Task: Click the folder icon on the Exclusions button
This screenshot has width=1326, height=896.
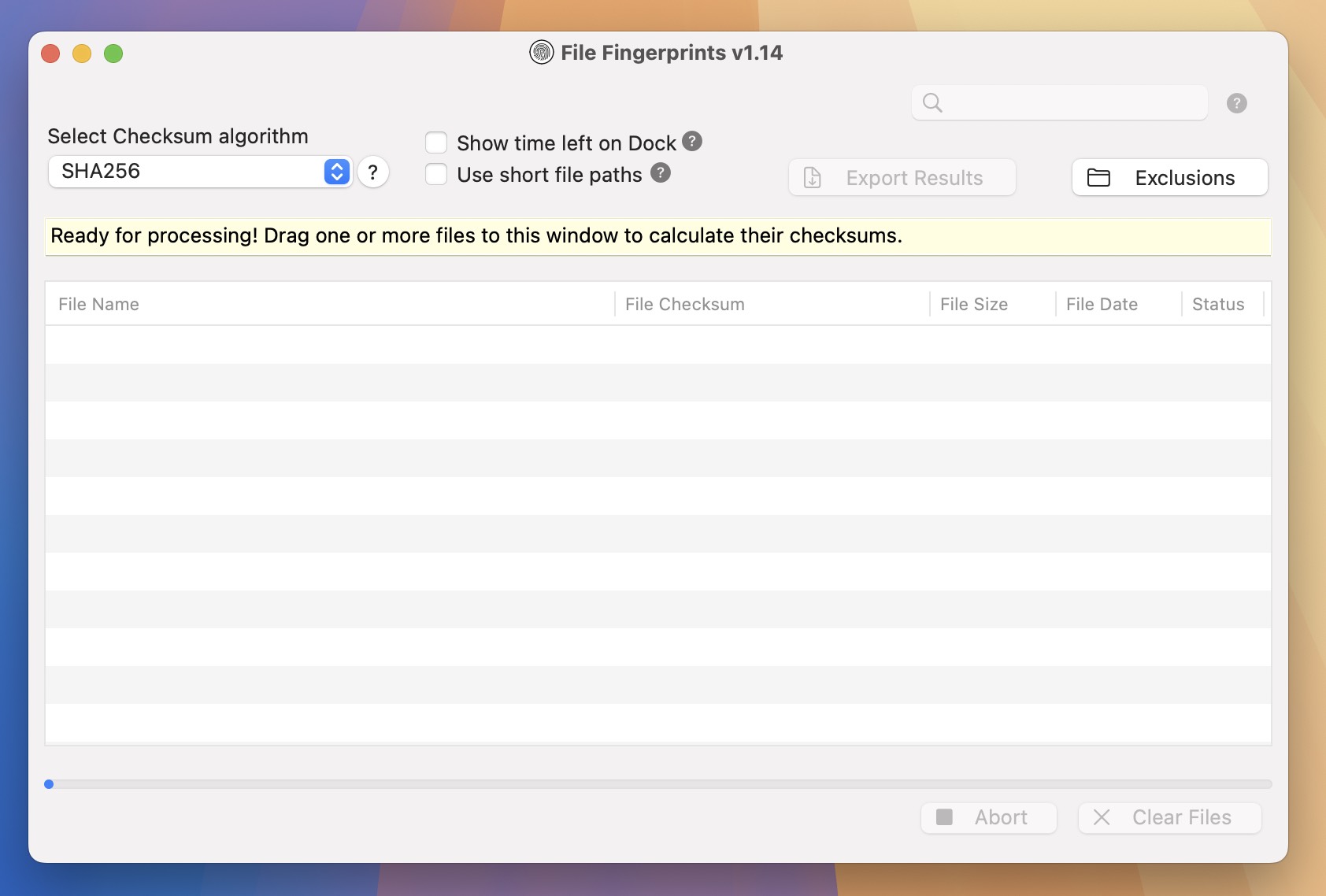Action: pyautogui.click(x=1100, y=177)
